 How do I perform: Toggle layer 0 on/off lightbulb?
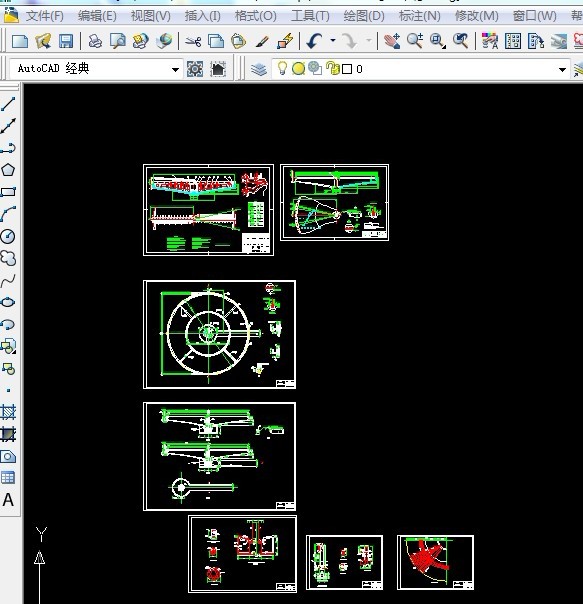[x=282, y=69]
